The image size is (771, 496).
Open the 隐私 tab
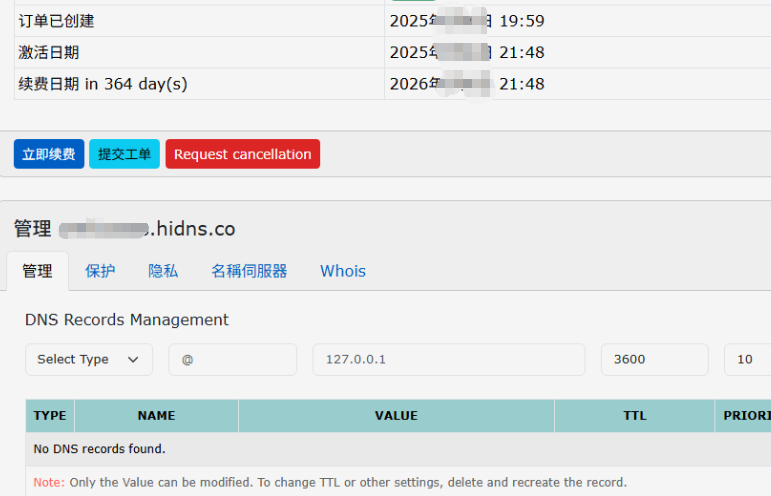[163, 271]
